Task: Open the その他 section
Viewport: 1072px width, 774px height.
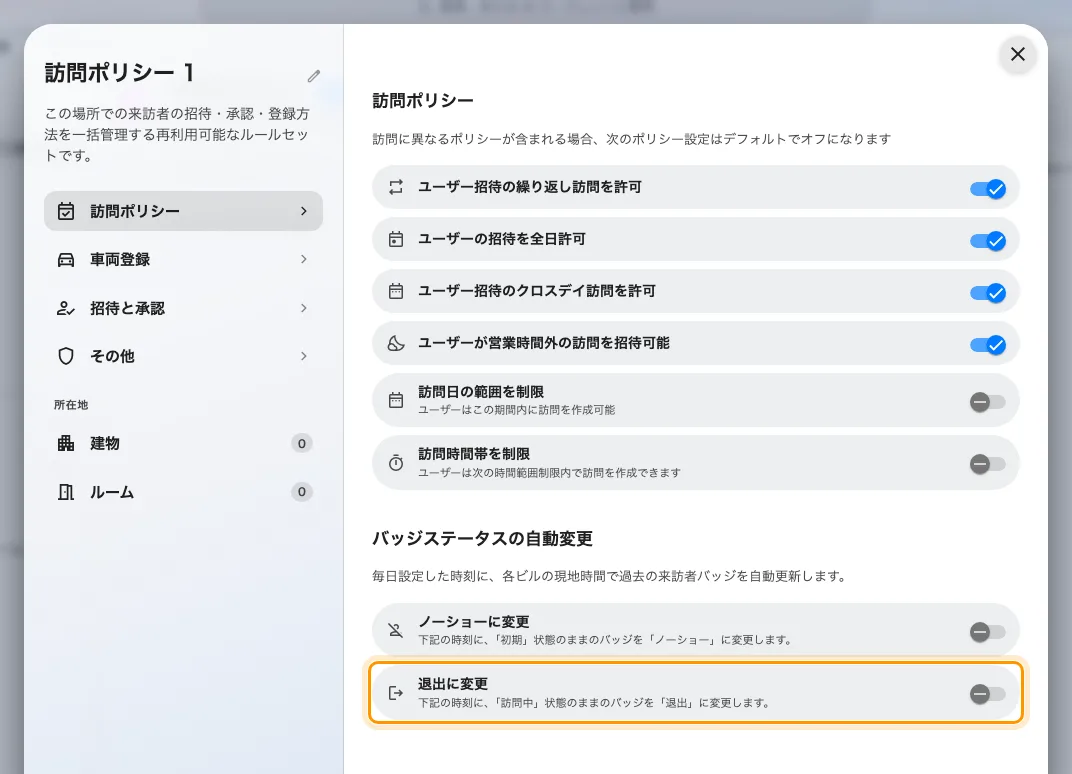Action: pyautogui.click(x=183, y=356)
